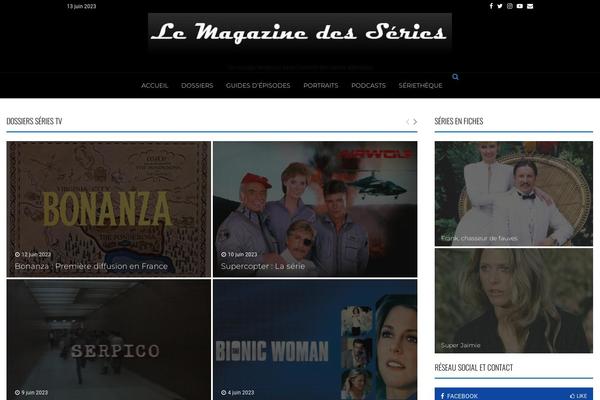
Task: Open the Serpico dossier thumbnail
Action: (x=109, y=340)
